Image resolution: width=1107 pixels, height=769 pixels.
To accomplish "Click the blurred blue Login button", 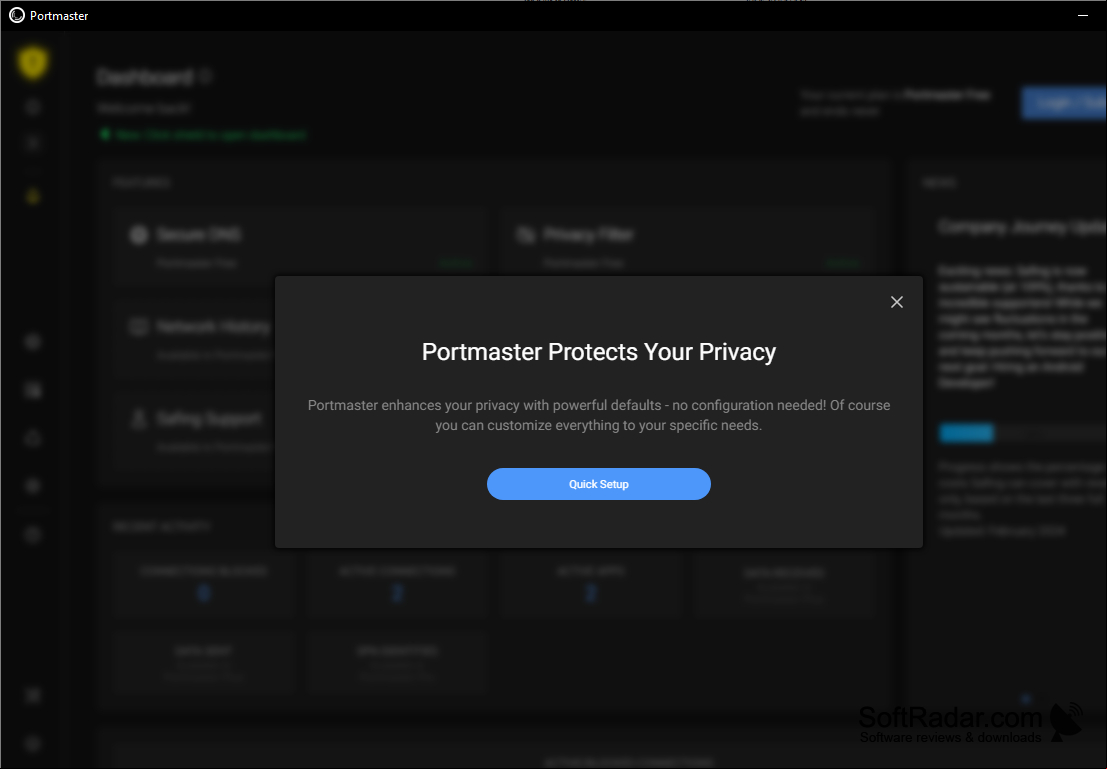I will [1064, 103].
